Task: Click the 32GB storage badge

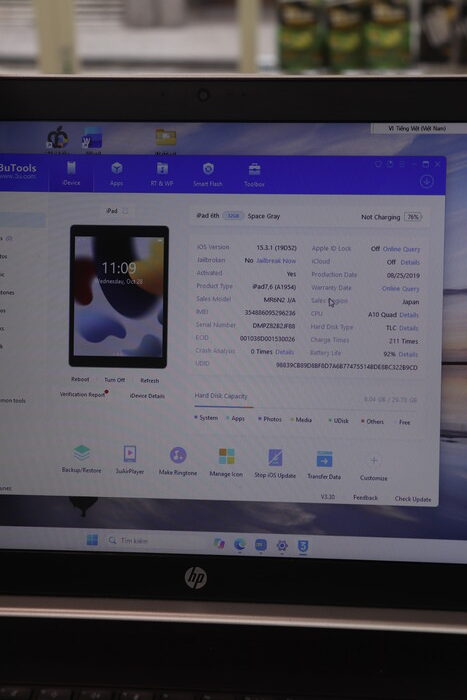Action: 233,216
